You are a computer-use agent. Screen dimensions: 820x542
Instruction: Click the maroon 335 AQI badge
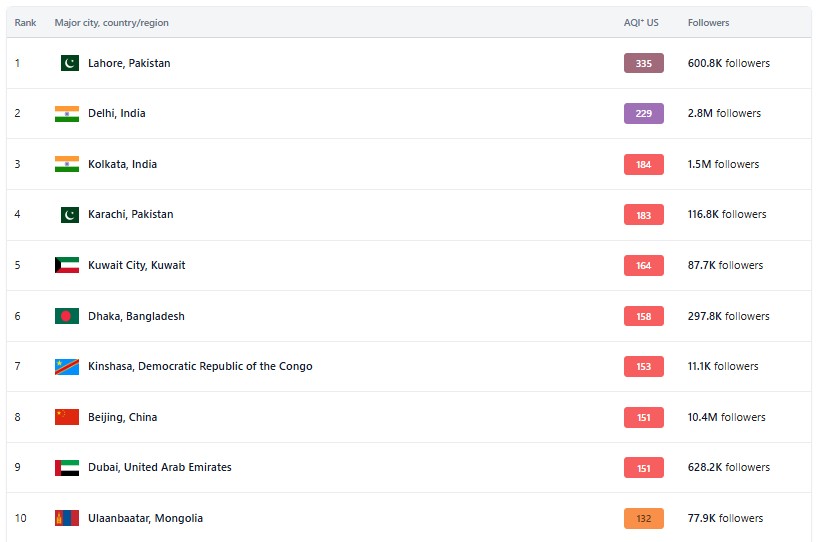click(x=643, y=63)
